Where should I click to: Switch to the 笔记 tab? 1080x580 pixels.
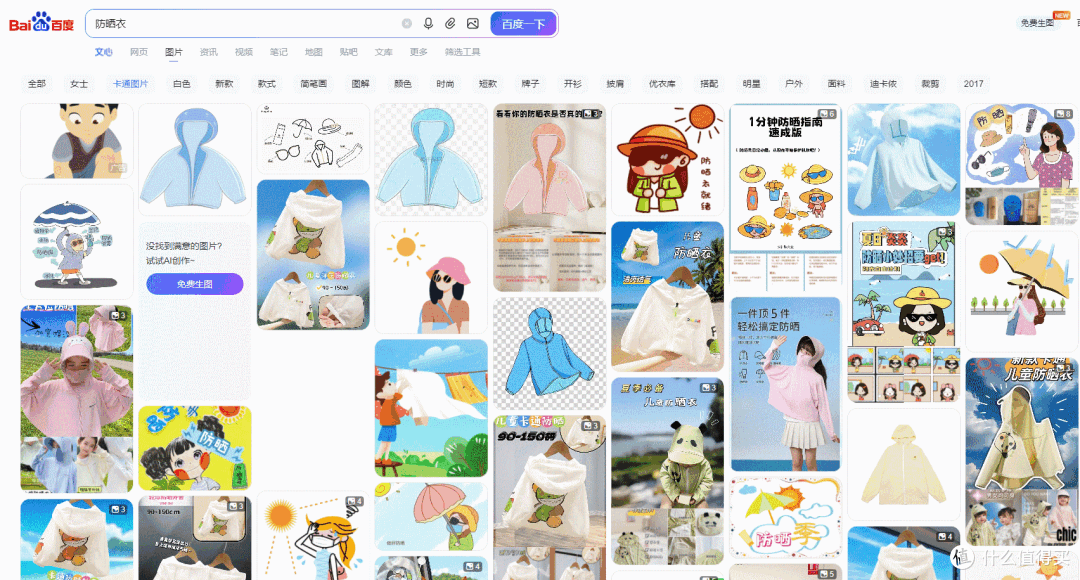pyautogui.click(x=279, y=52)
